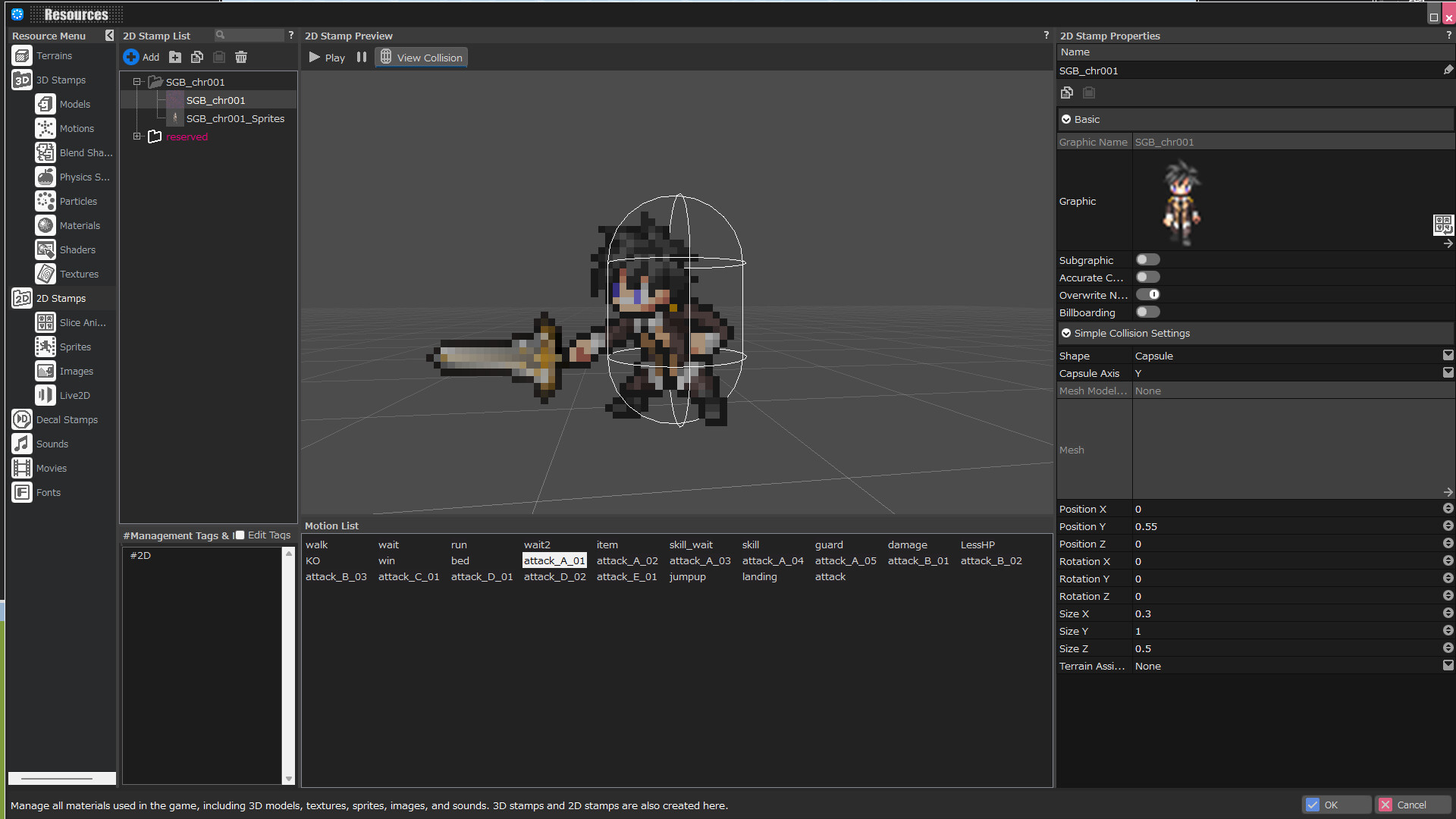The height and width of the screenshot is (819, 1456).
Task: Click the Cancel button
Action: [1413, 805]
